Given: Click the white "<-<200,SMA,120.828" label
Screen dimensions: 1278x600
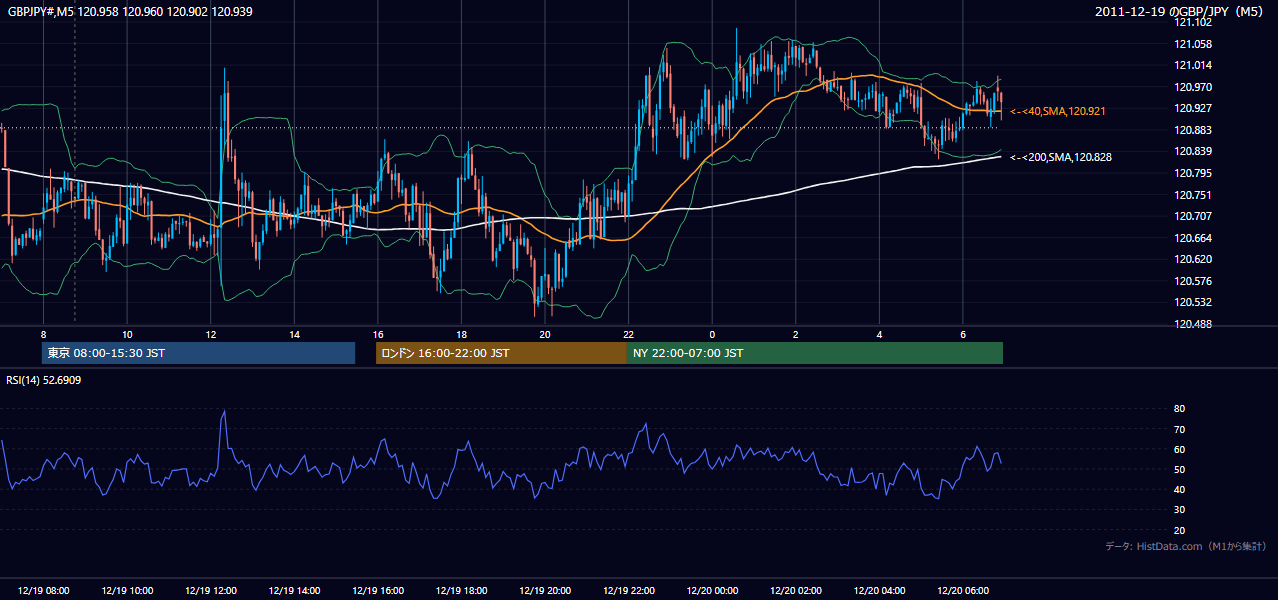Looking at the screenshot, I should coord(1061,157).
